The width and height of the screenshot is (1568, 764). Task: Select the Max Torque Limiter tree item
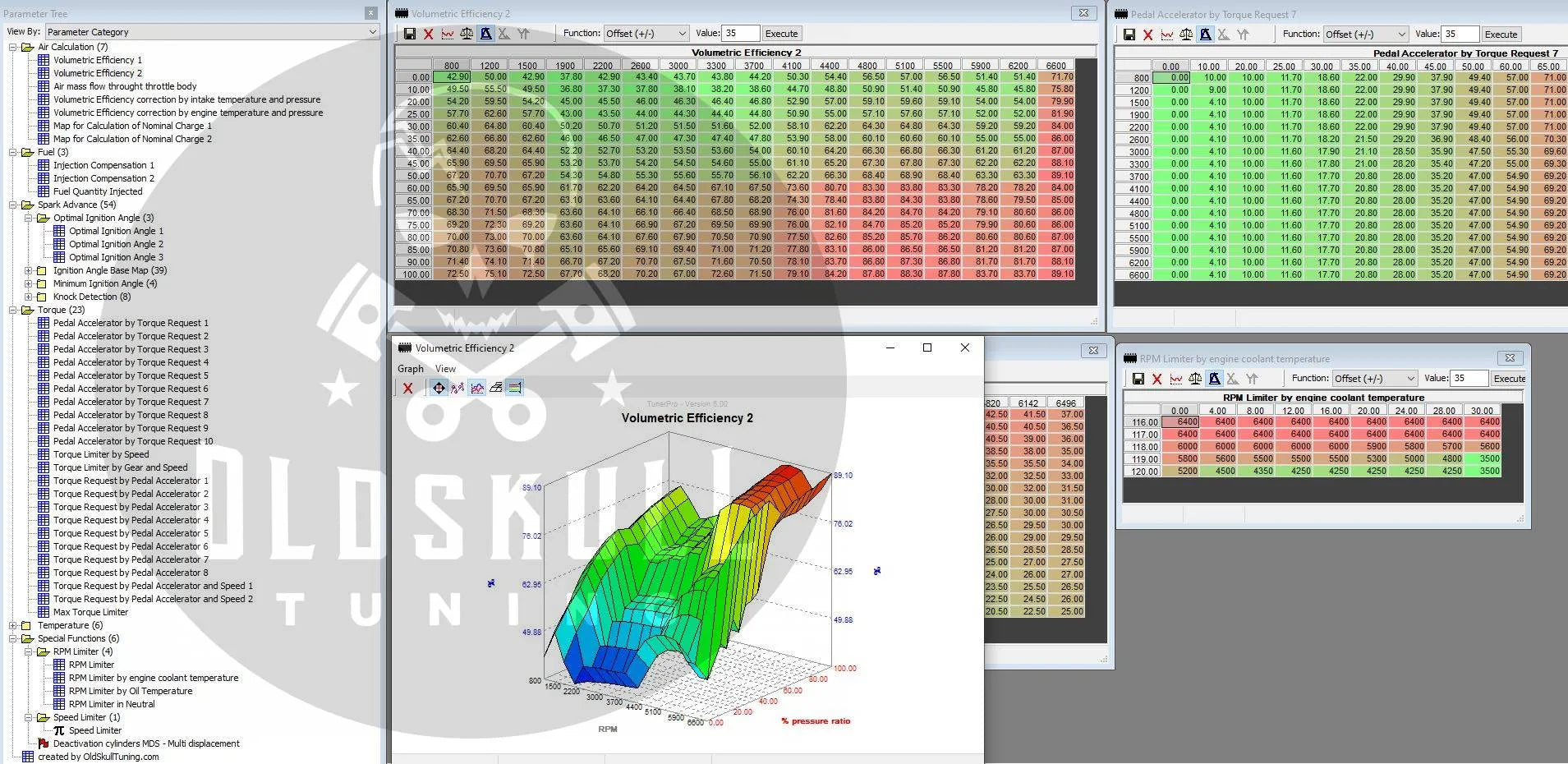pos(90,612)
